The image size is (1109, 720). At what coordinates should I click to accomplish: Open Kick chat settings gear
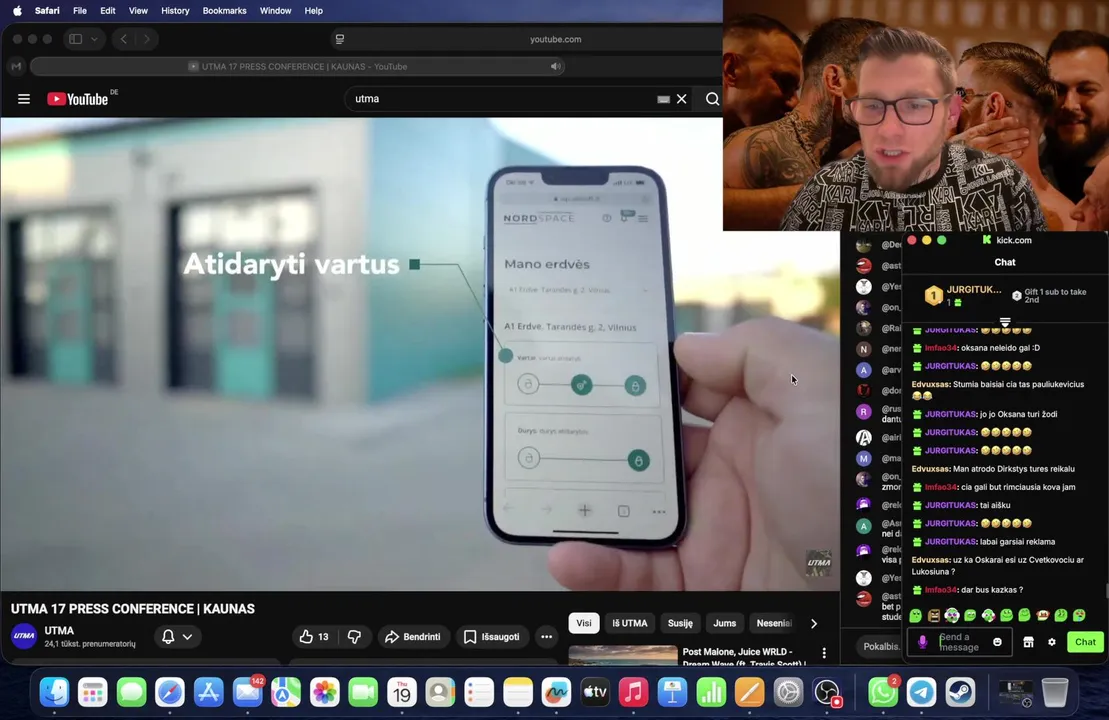(1052, 642)
